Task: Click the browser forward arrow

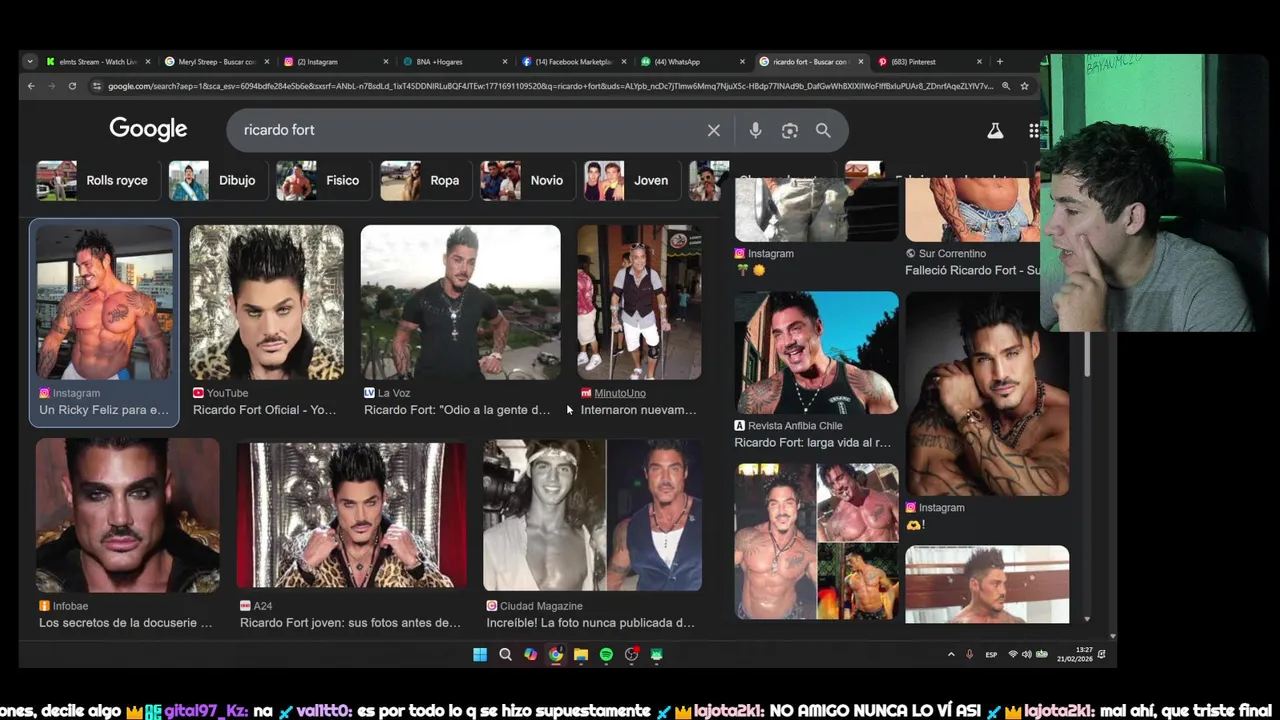Action: point(51,86)
